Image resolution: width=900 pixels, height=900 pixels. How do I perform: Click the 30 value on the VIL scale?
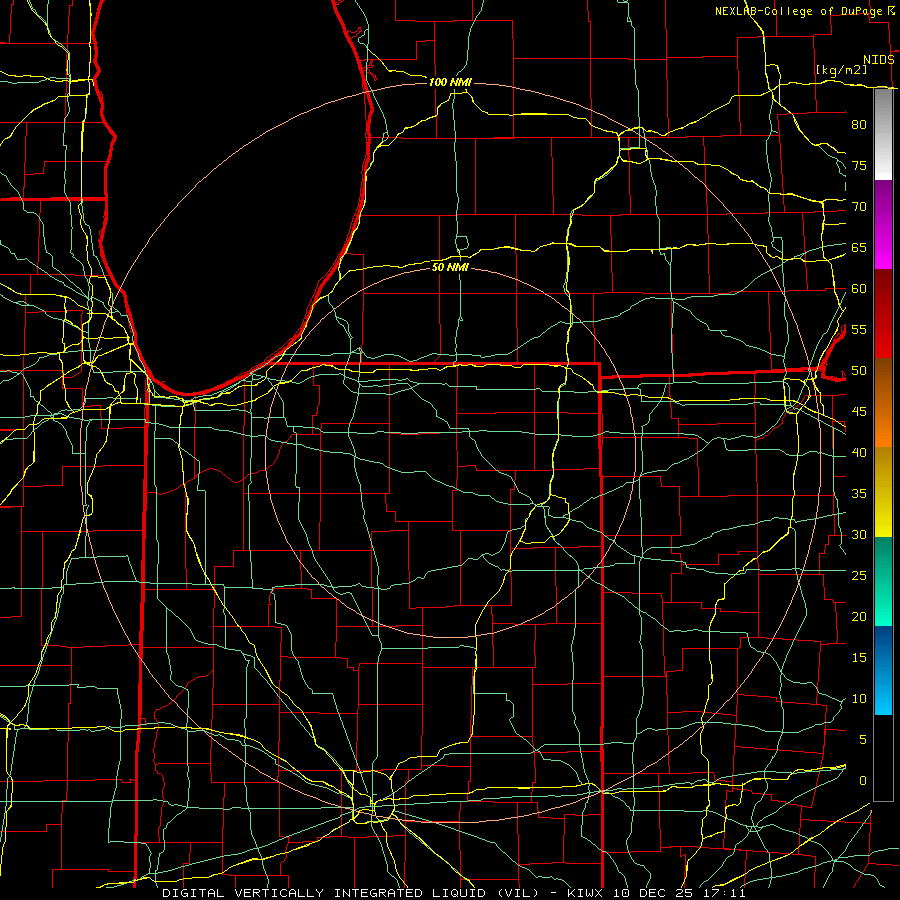(859, 534)
